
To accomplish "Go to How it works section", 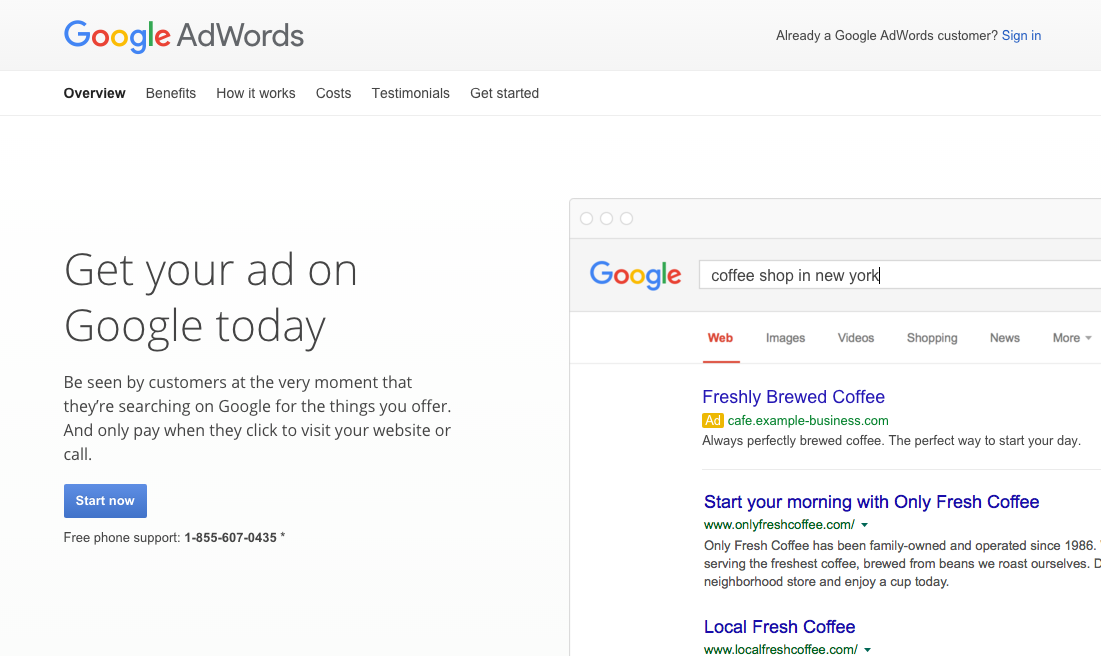I will point(256,93).
